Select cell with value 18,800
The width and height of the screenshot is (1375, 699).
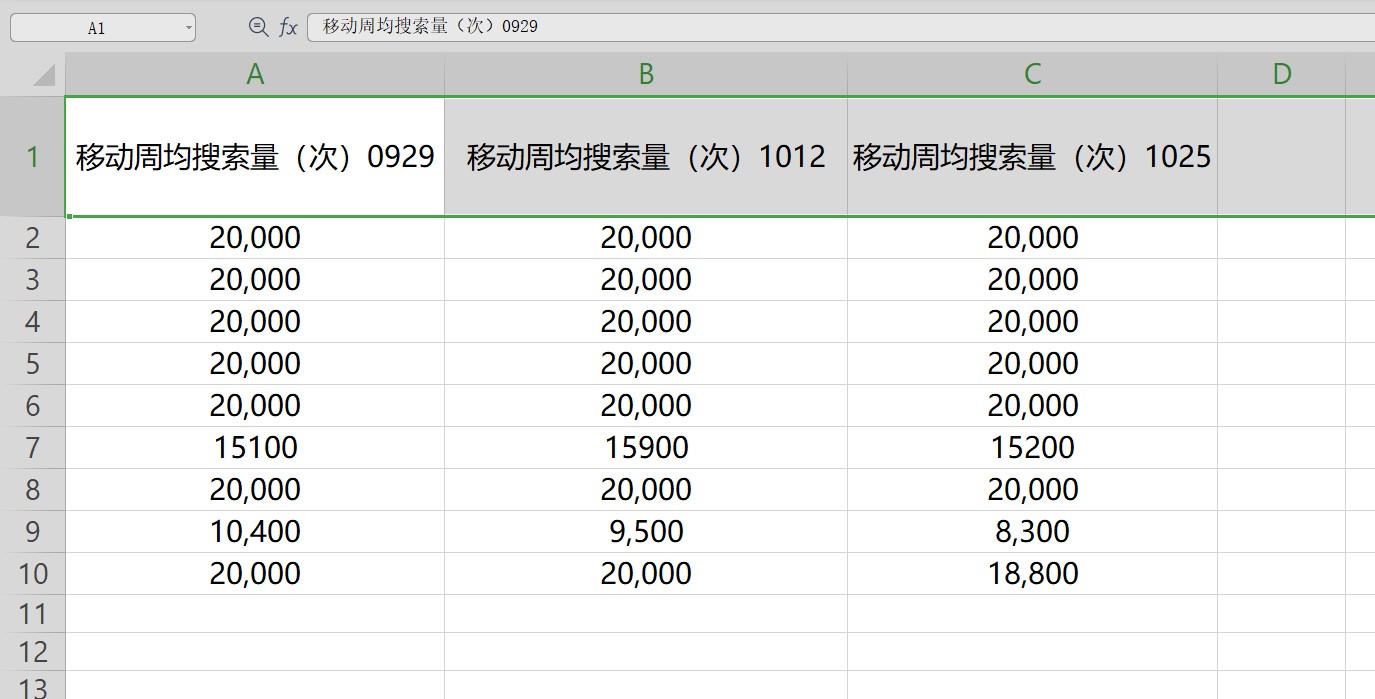1032,573
